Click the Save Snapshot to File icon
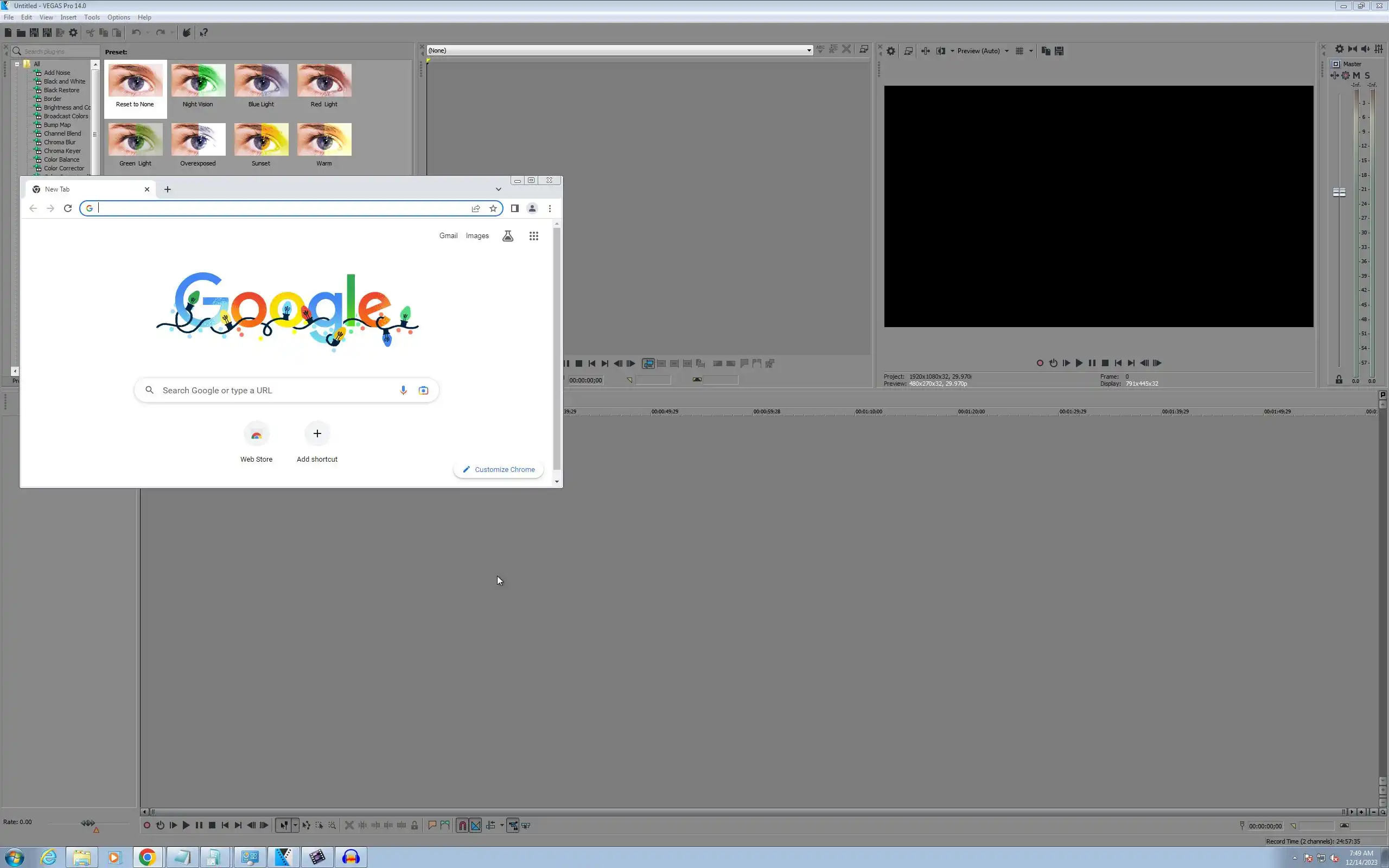 1059,51
